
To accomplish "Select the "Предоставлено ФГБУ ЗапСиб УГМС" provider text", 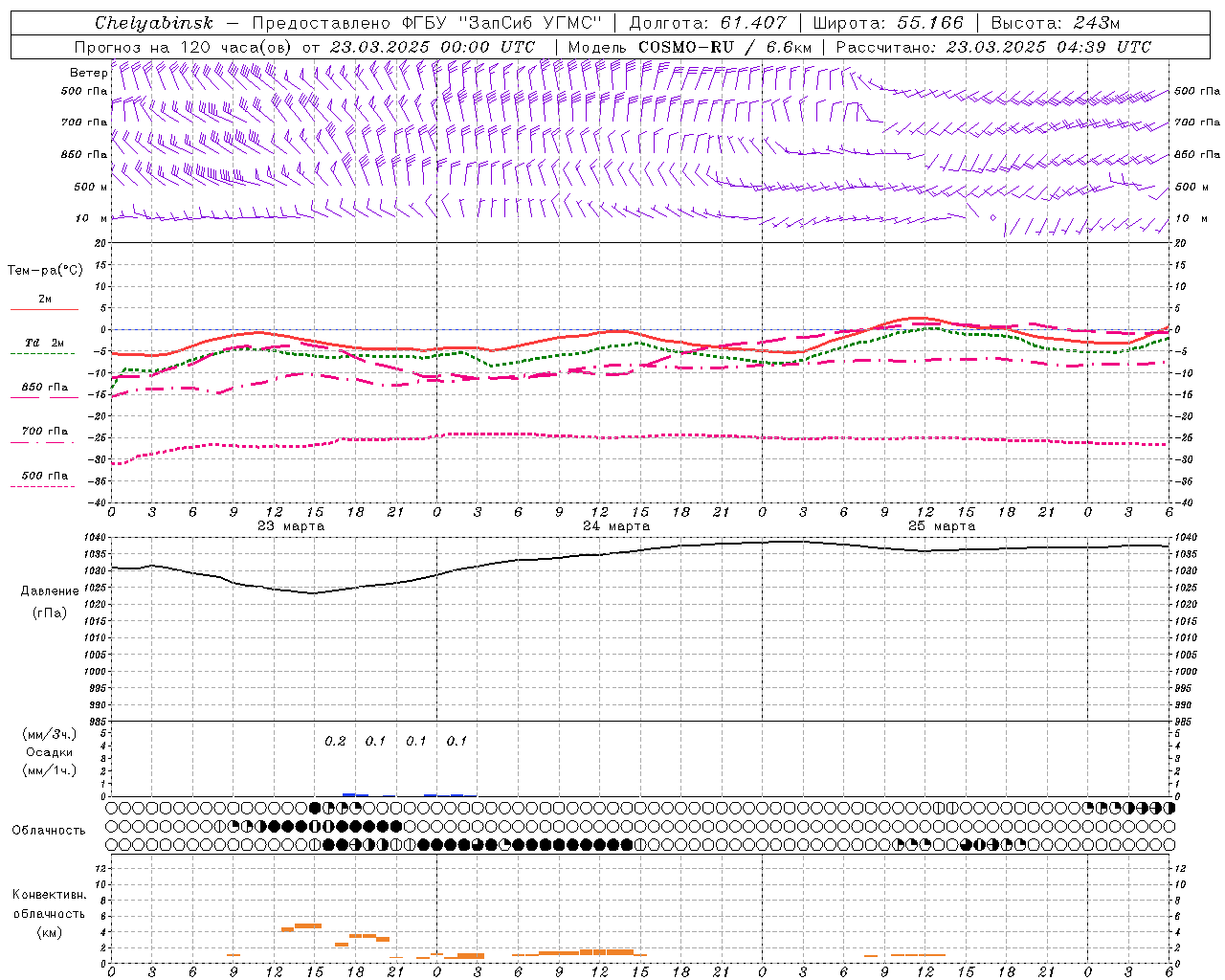I will coord(427,23).
